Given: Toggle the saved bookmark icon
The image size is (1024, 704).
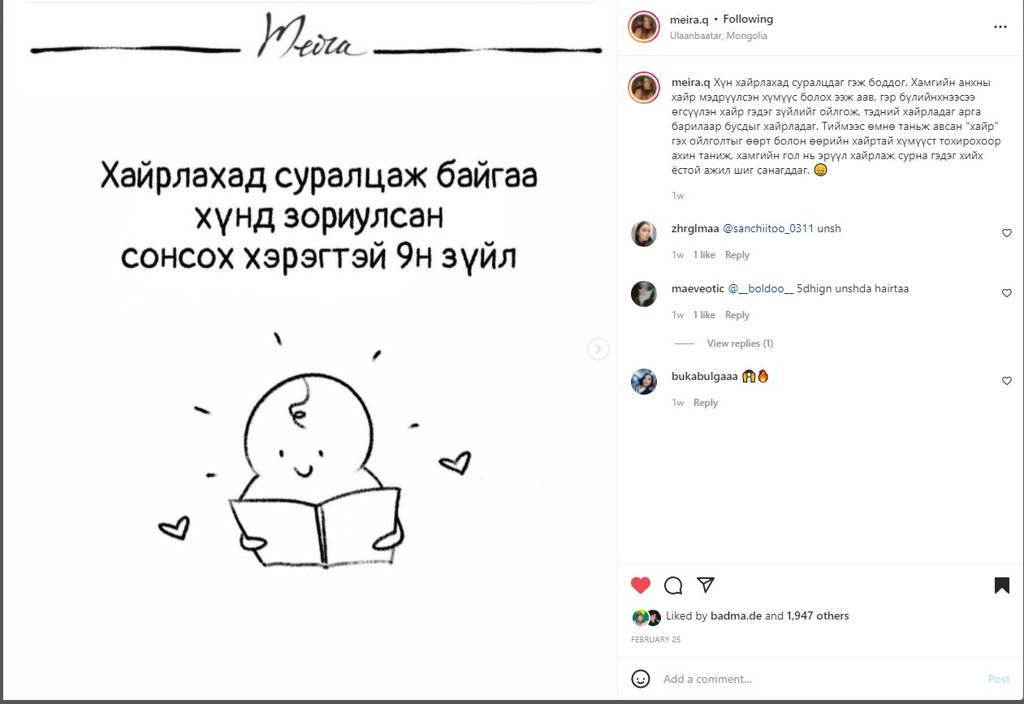Looking at the screenshot, I should coord(1002,585).
